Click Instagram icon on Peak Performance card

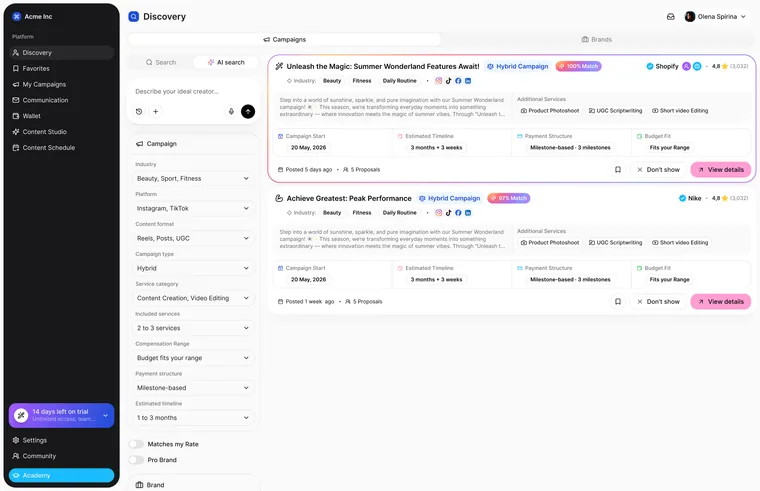pyautogui.click(x=439, y=213)
